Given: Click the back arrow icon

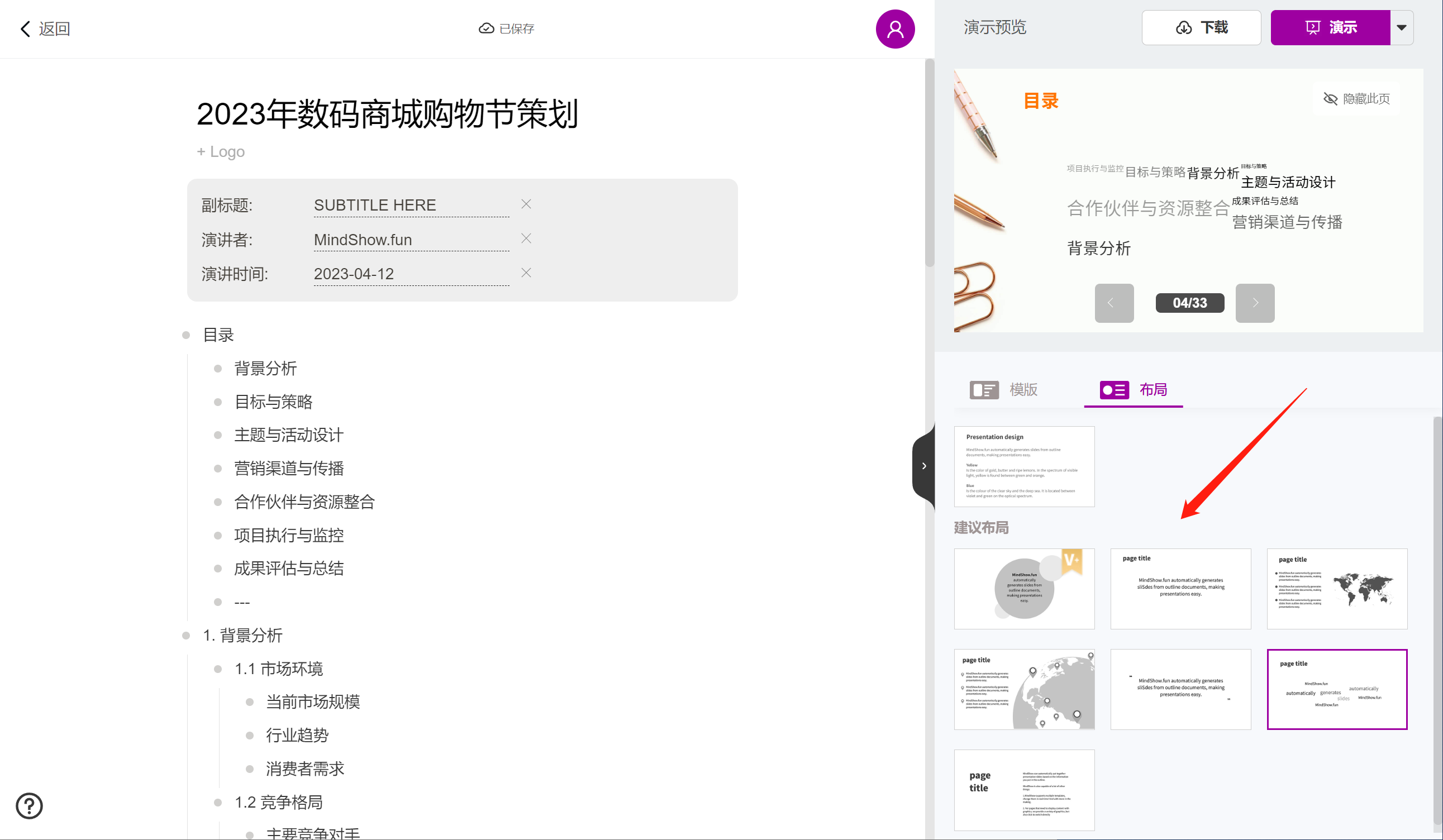Looking at the screenshot, I should [25, 28].
